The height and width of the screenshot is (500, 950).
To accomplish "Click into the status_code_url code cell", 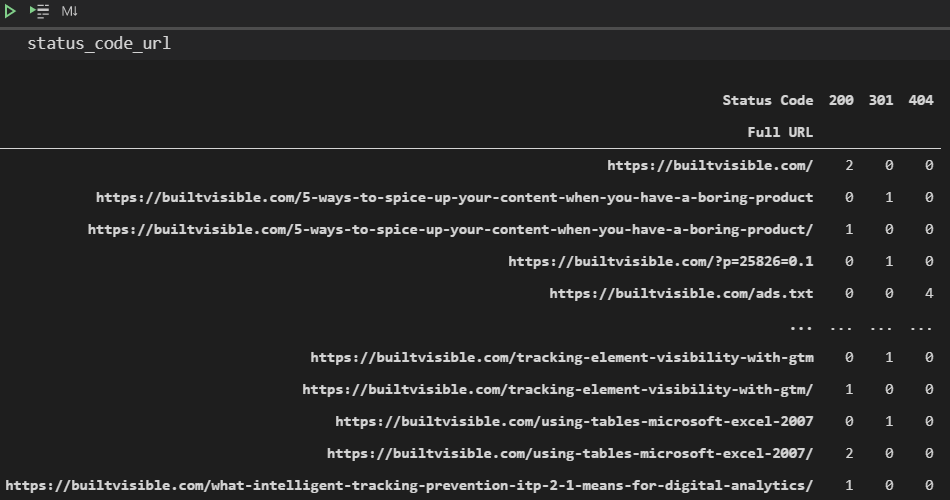I will coord(475,44).
